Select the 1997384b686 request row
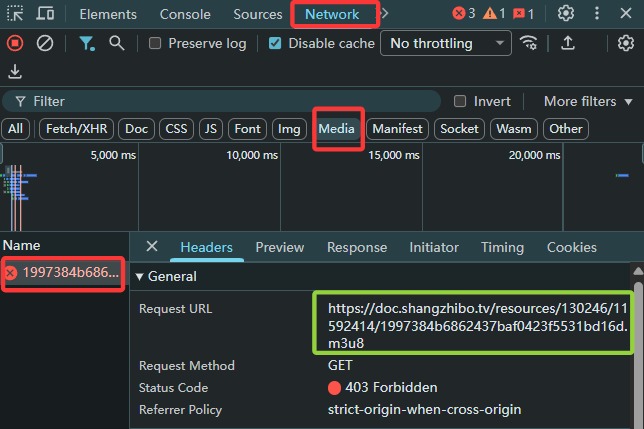This screenshot has width=644, height=429. pos(63,273)
